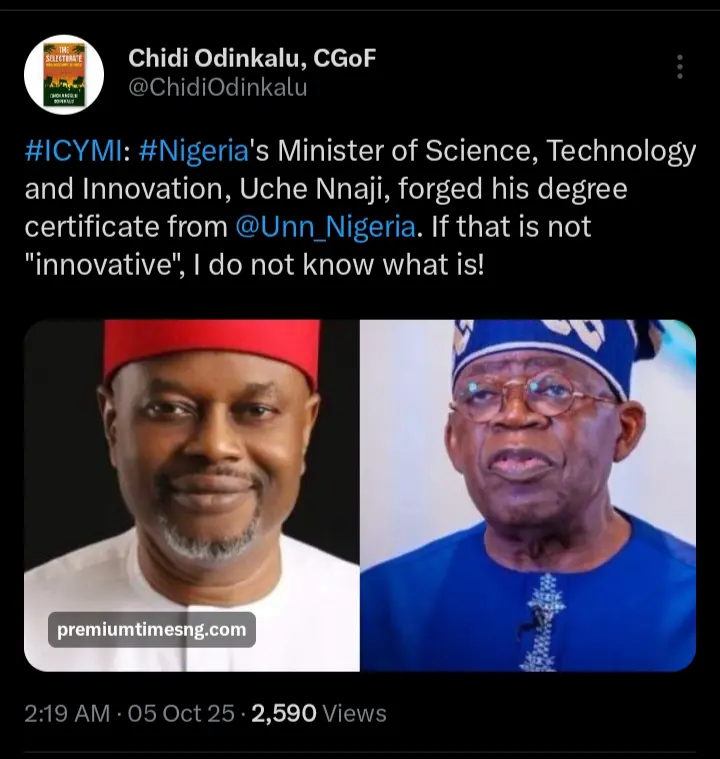Open Chidi Odinkalu's profile picture

pyautogui.click(x=64, y=74)
